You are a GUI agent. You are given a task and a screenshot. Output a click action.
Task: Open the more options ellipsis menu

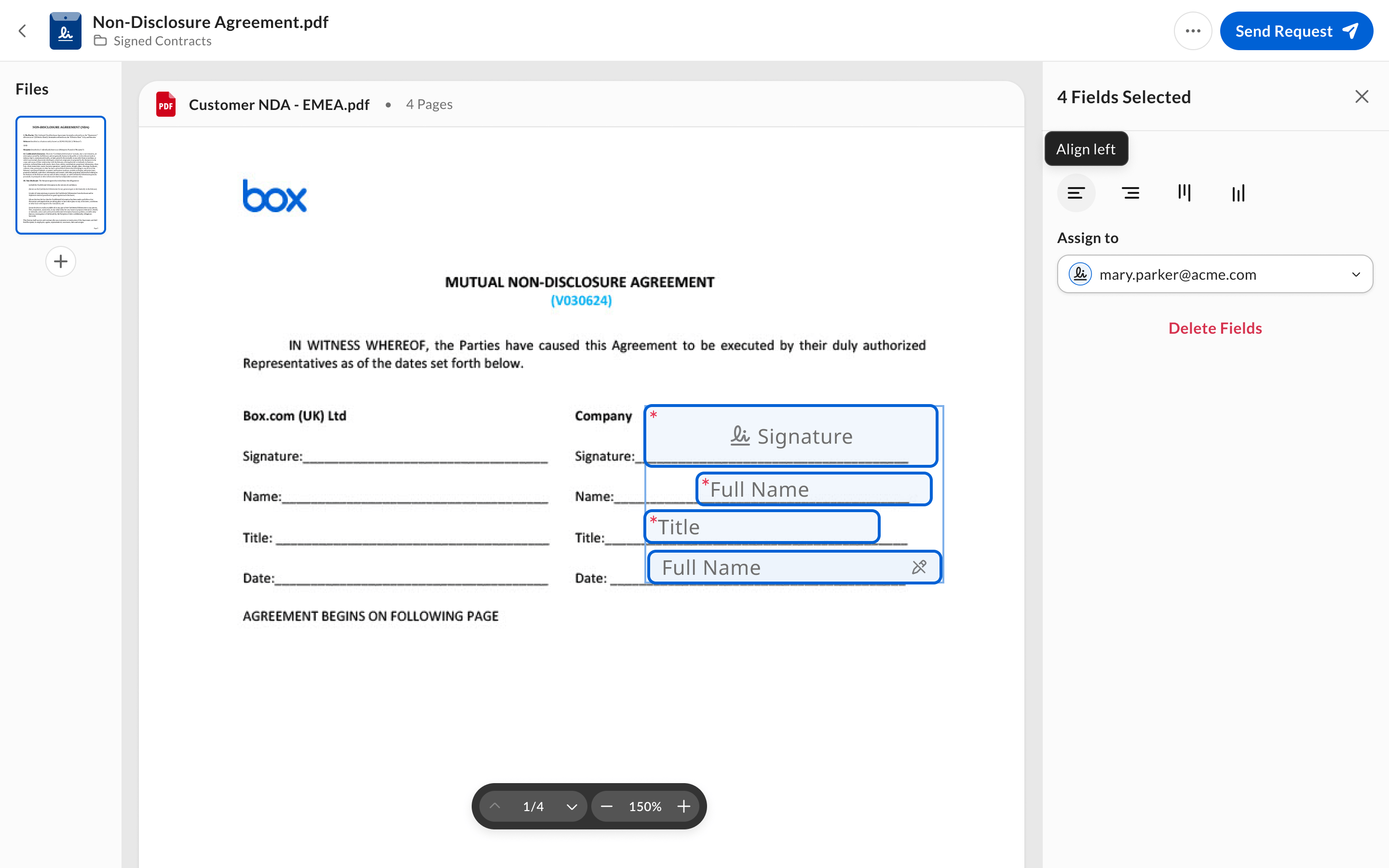1193,31
